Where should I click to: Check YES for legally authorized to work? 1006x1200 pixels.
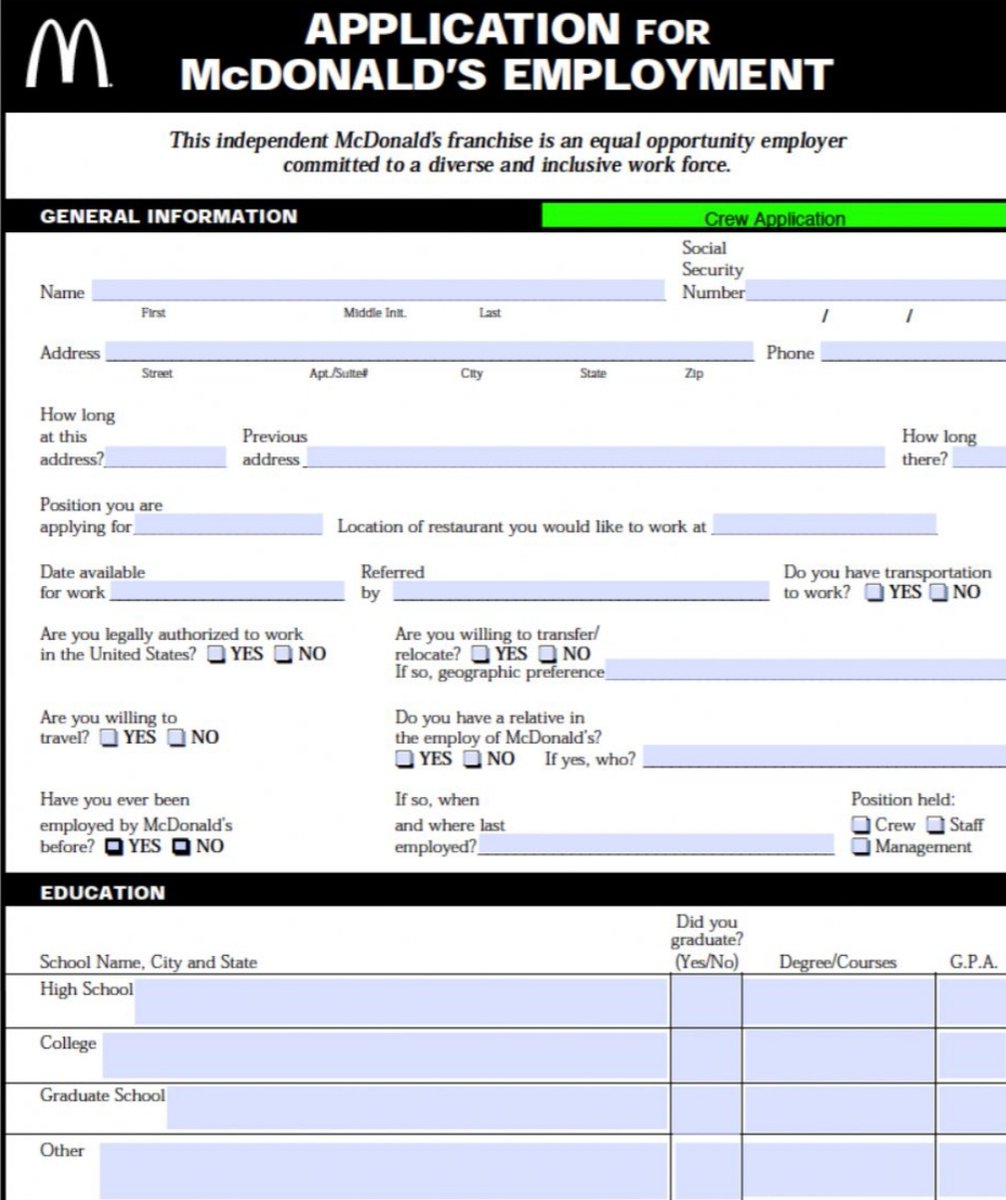click(217, 655)
